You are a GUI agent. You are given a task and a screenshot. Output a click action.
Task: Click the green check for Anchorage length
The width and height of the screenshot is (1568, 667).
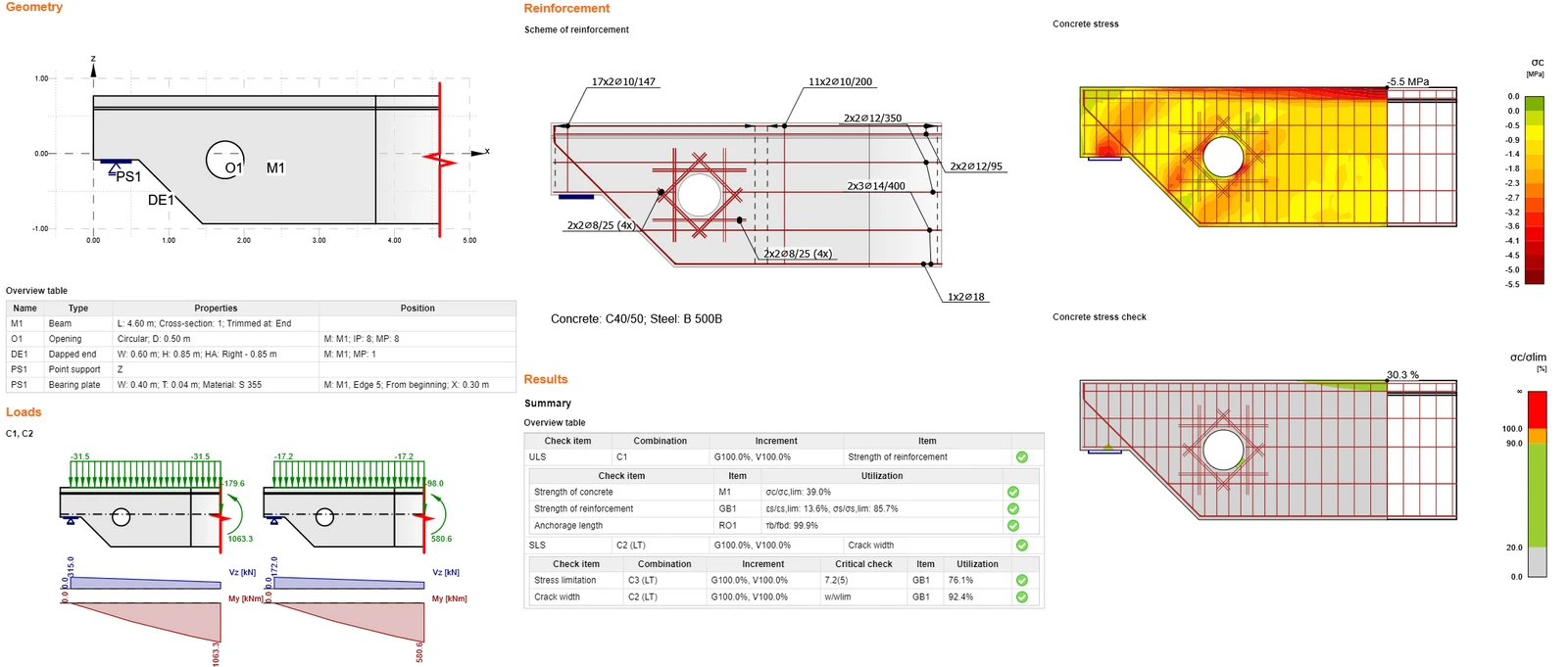point(1013,526)
